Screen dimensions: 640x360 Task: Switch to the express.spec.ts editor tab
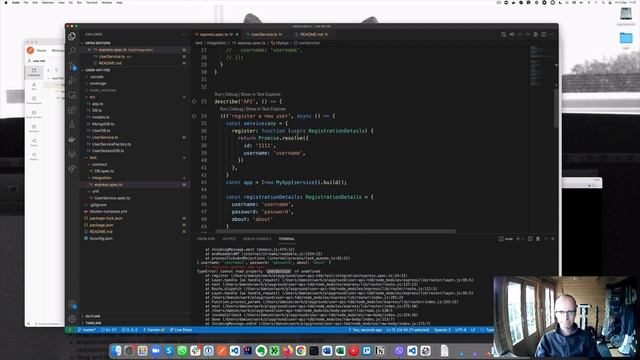tap(216, 34)
